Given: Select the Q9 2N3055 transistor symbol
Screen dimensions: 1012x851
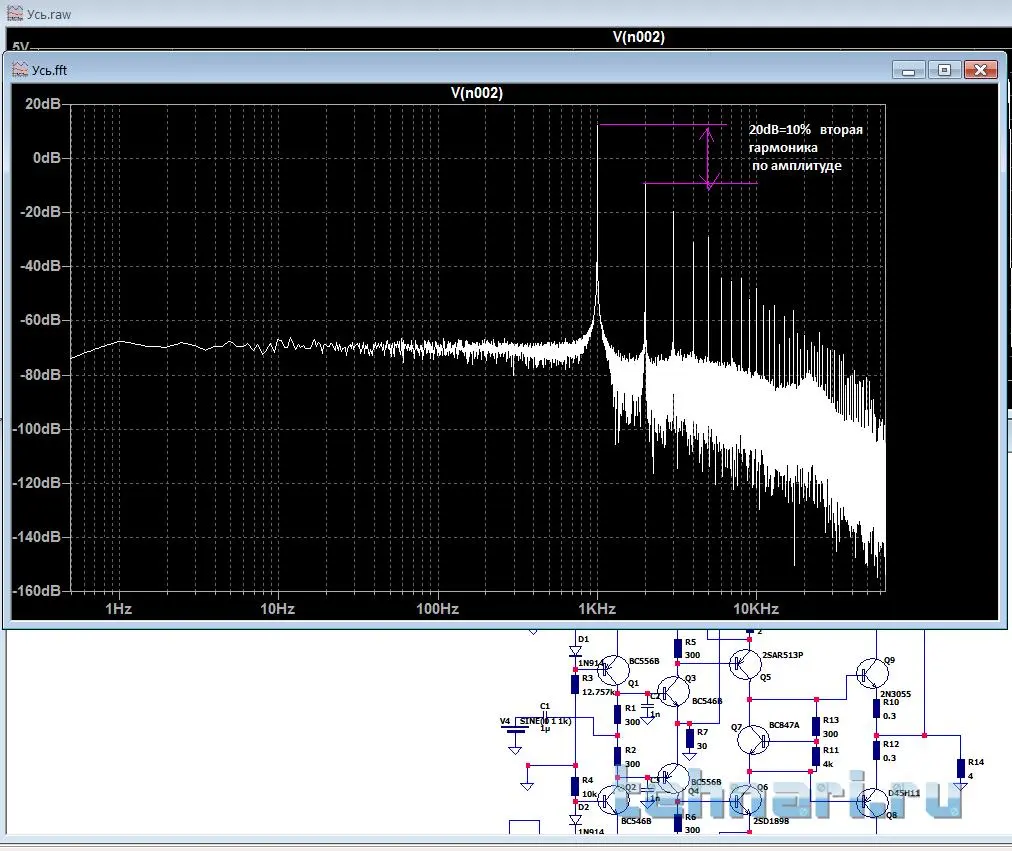Looking at the screenshot, I should tap(870, 673).
